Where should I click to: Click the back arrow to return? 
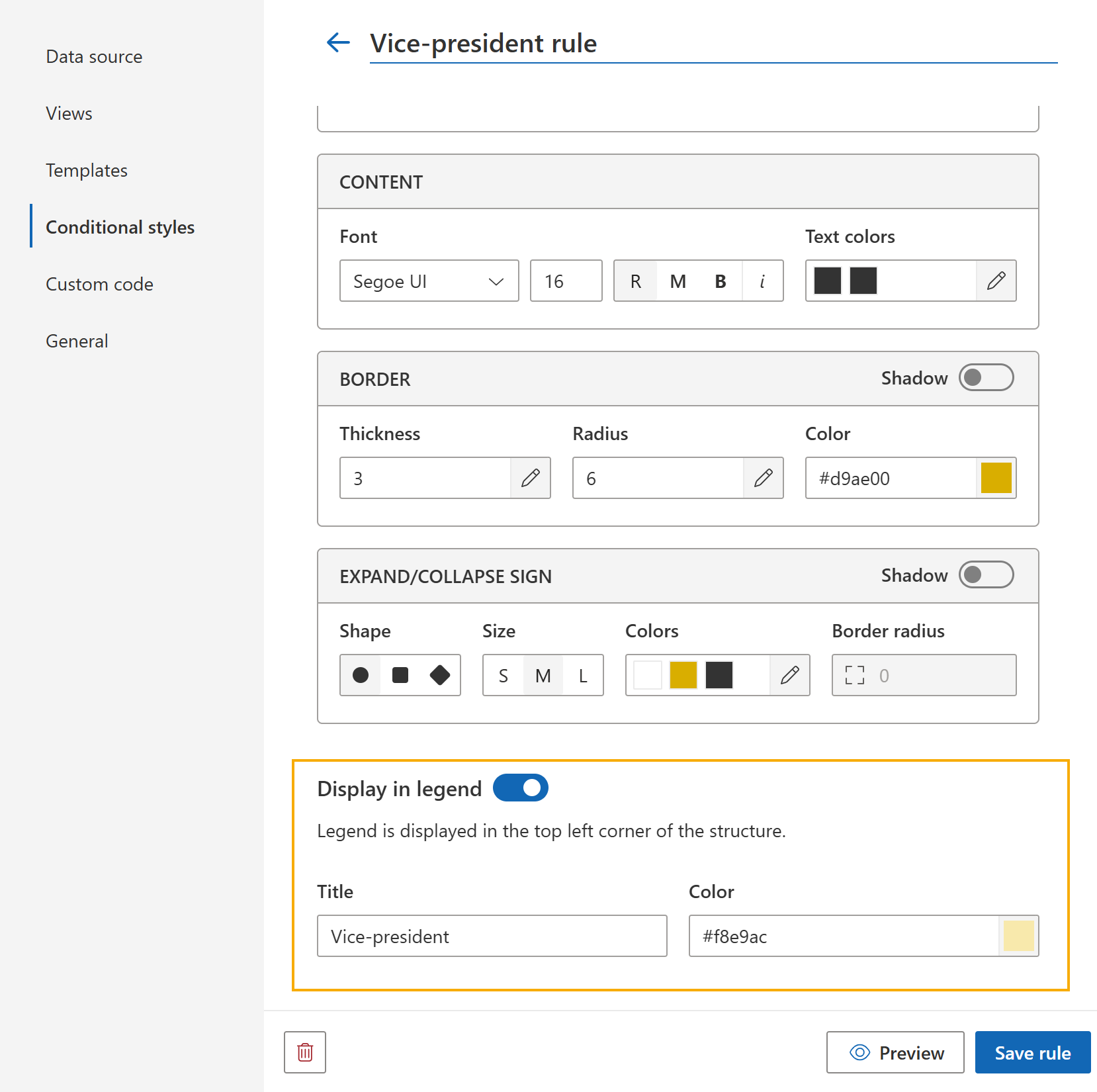[337, 42]
